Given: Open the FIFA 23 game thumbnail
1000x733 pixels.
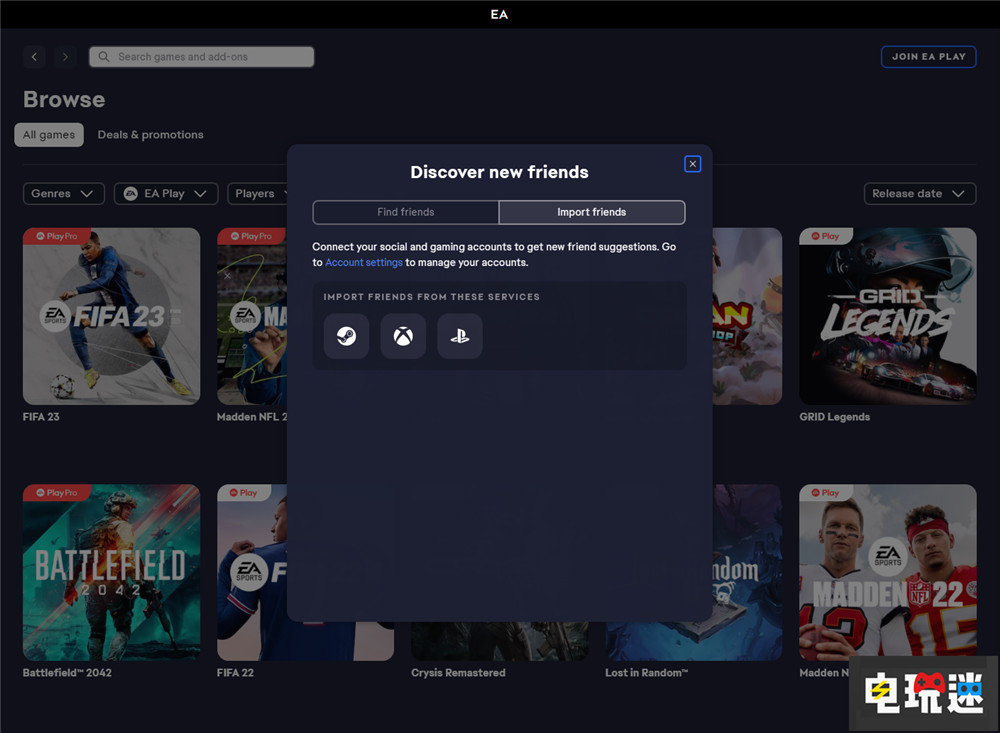Looking at the screenshot, I should 111,316.
